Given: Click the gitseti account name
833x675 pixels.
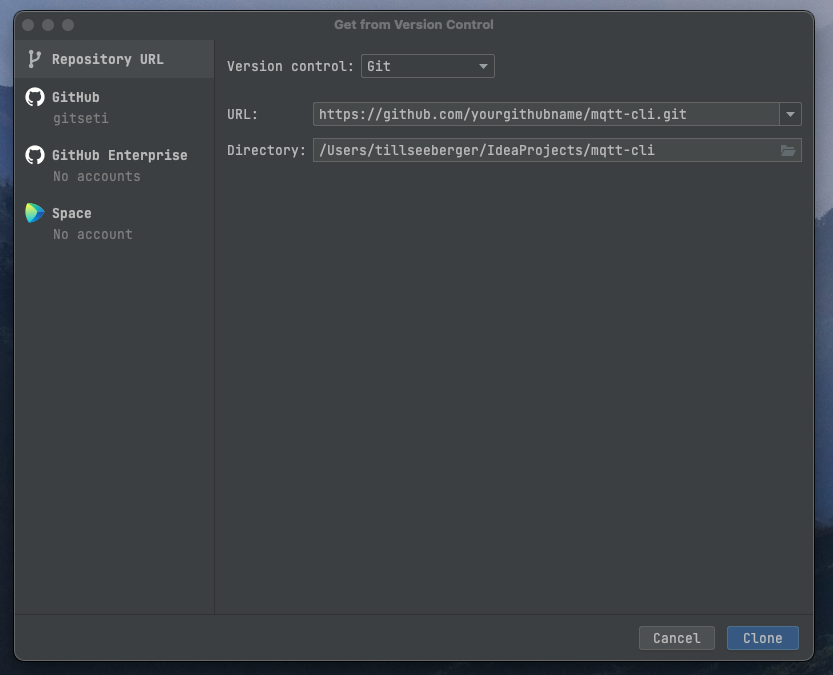Looking at the screenshot, I should (81, 118).
